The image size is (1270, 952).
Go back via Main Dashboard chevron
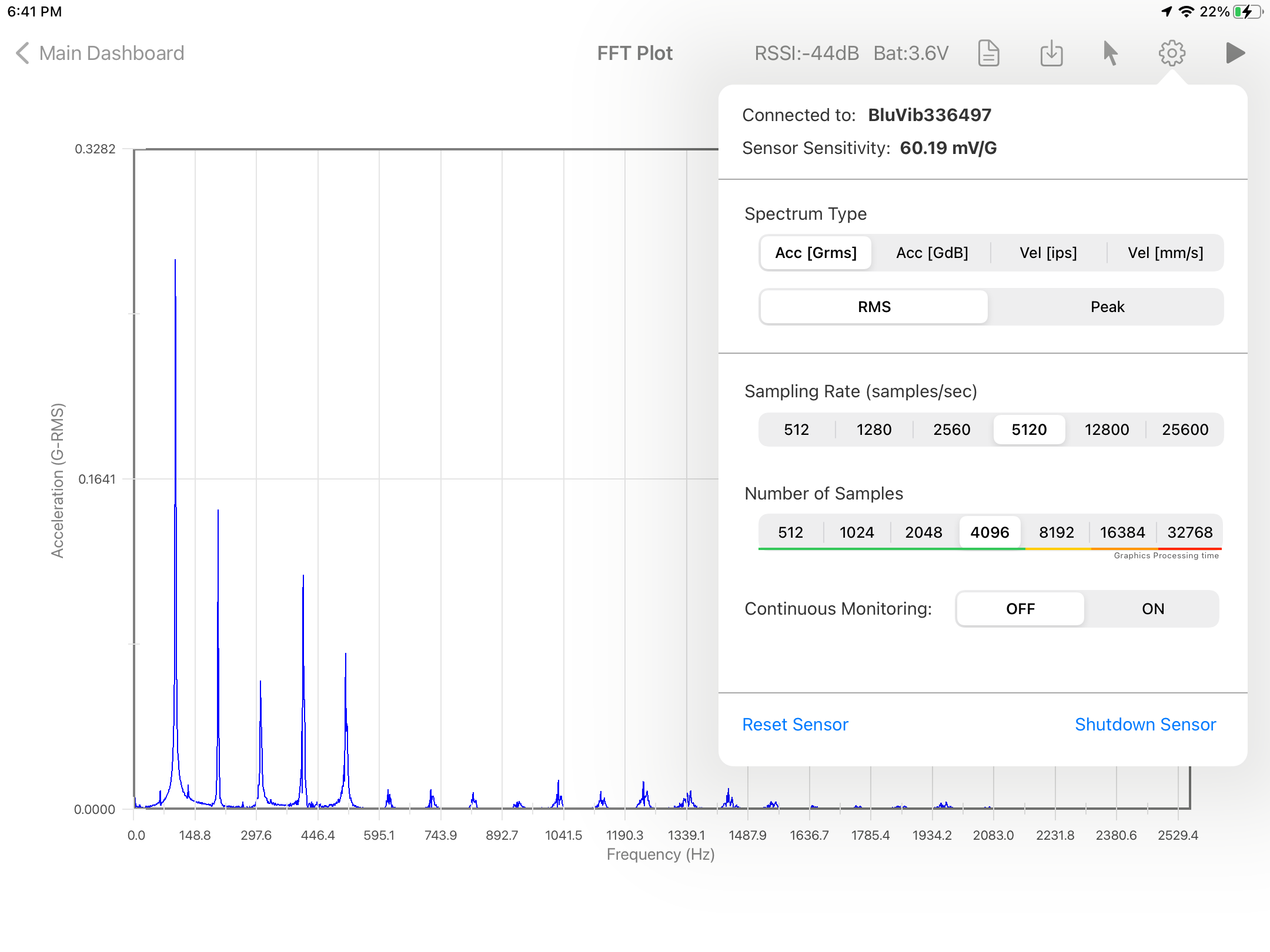(x=24, y=53)
